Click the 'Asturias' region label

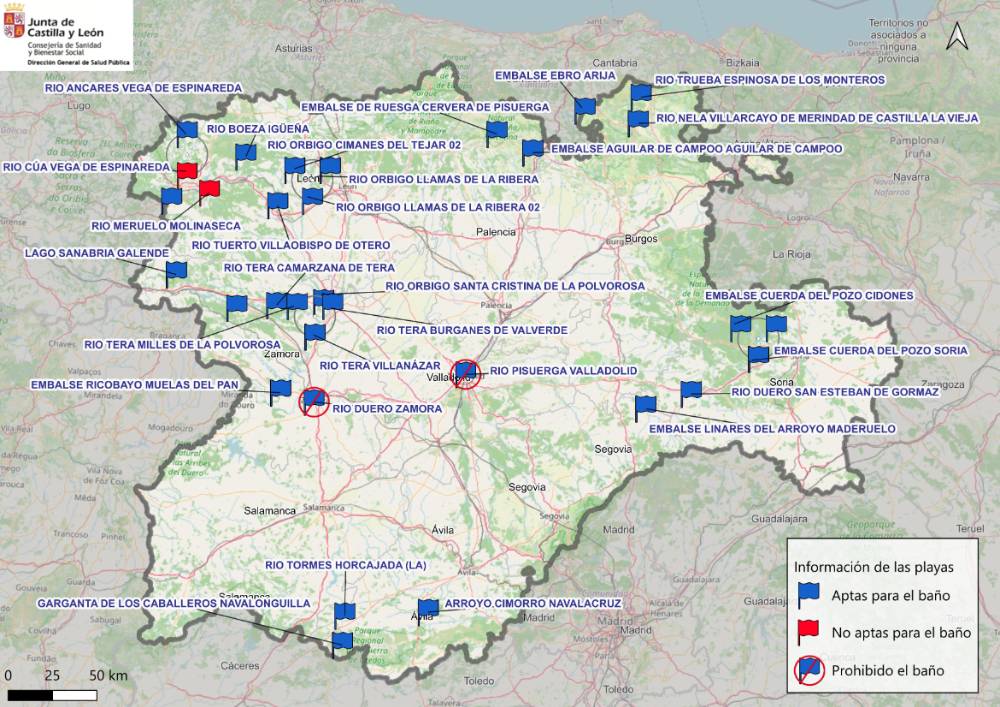[293, 48]
